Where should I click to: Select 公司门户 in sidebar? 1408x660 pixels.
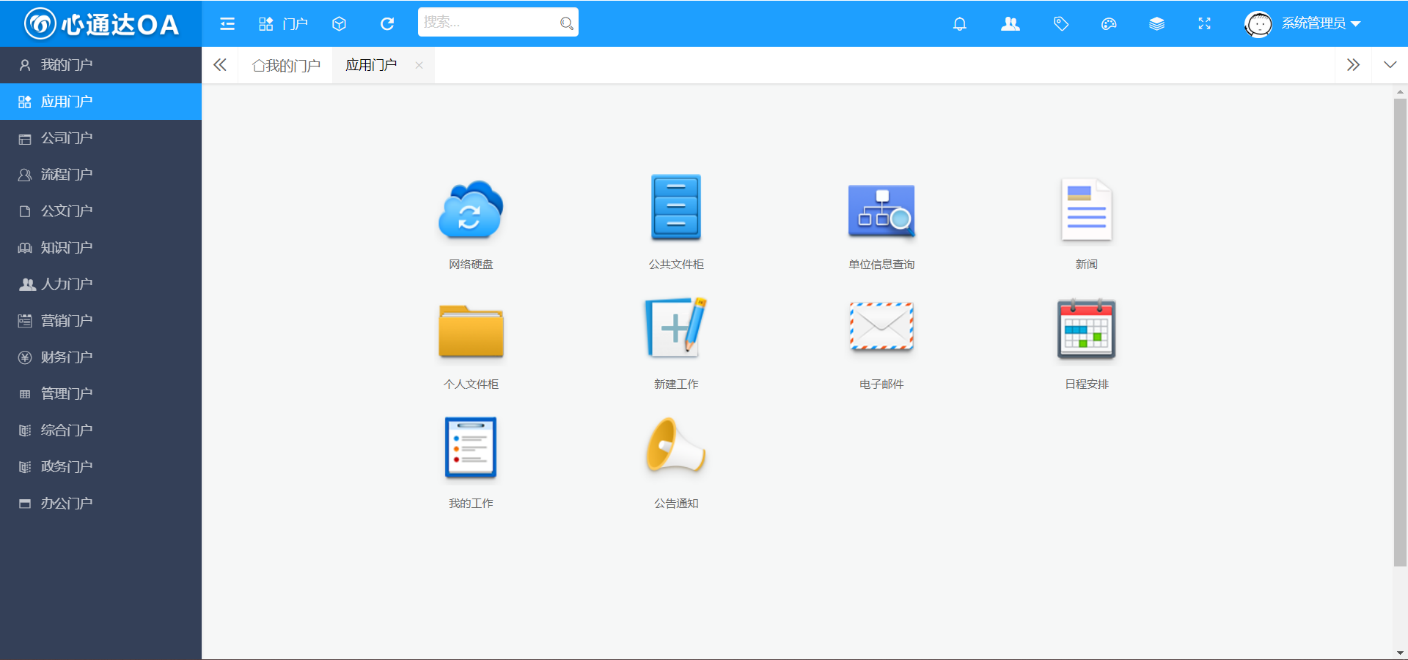[x=101, y=138]
